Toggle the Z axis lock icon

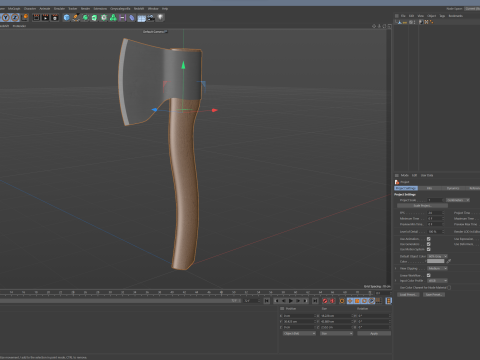pyautogui.click(x=15, y=17)
